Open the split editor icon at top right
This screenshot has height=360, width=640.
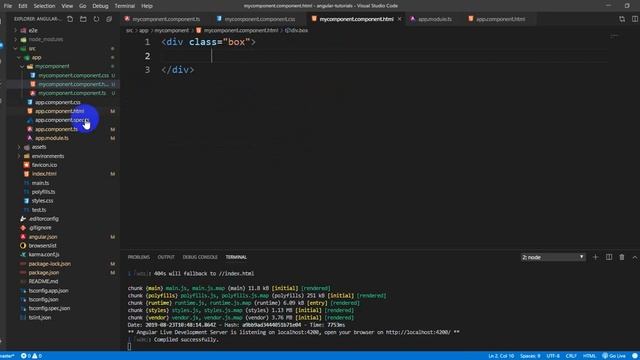coord(635,19)
